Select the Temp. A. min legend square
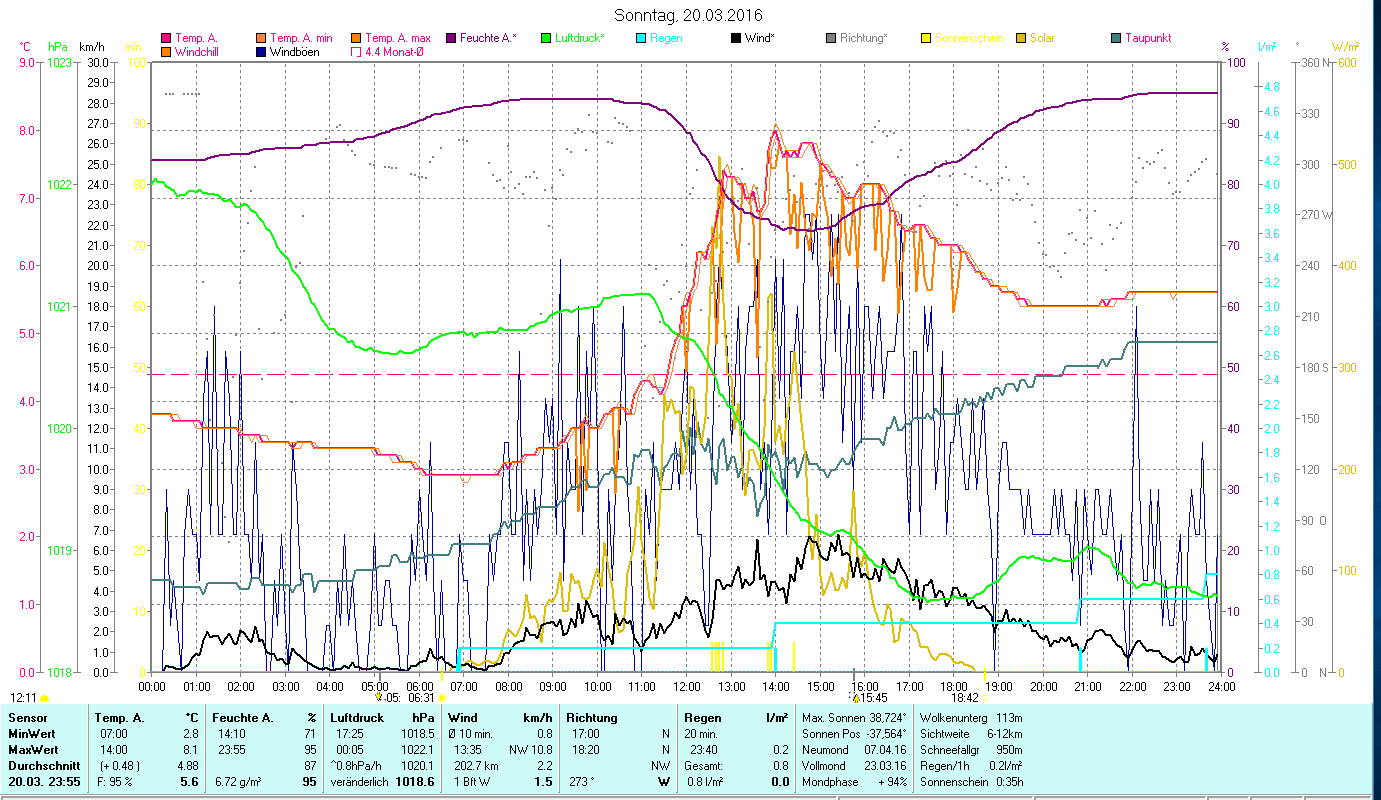The height and width of the screenshot is (800, 1381). click(x=261, y=38)
